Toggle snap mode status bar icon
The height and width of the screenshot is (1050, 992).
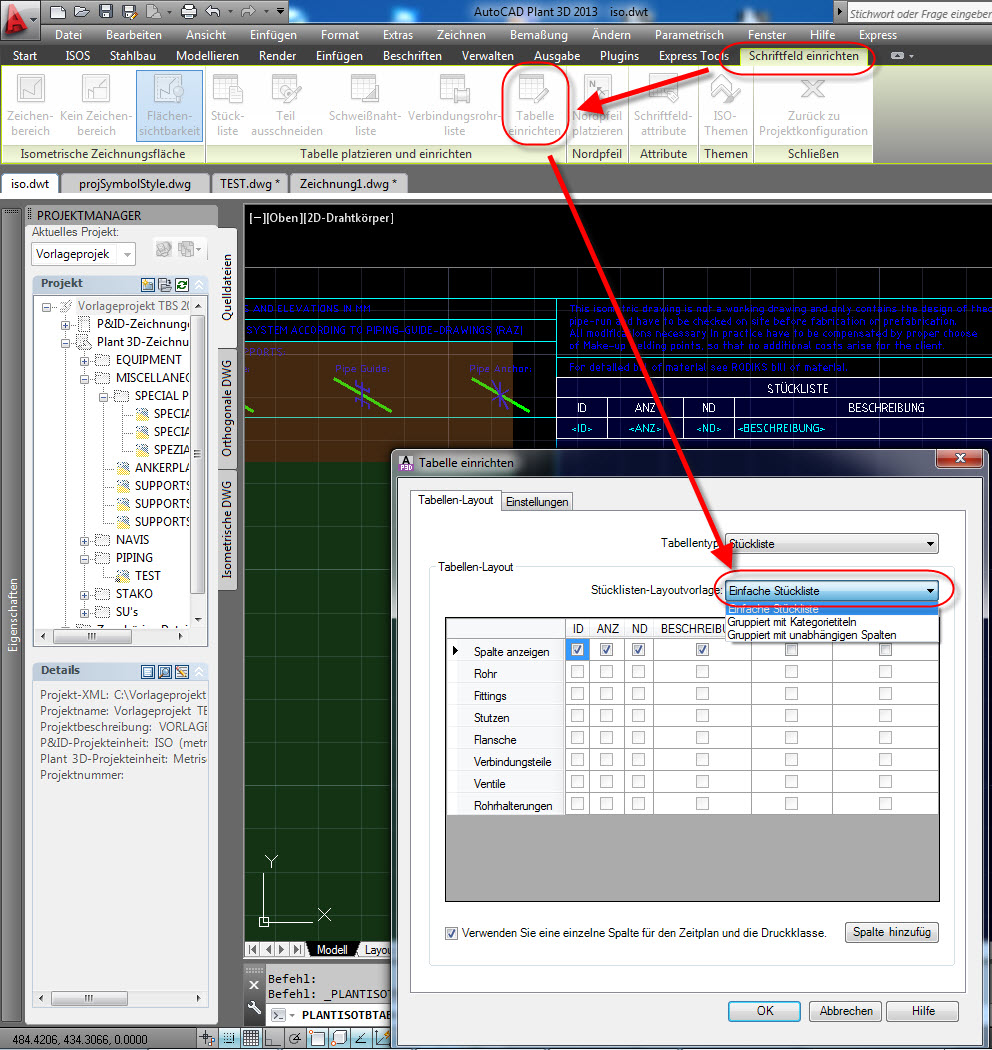click(x=229, y=1039)
